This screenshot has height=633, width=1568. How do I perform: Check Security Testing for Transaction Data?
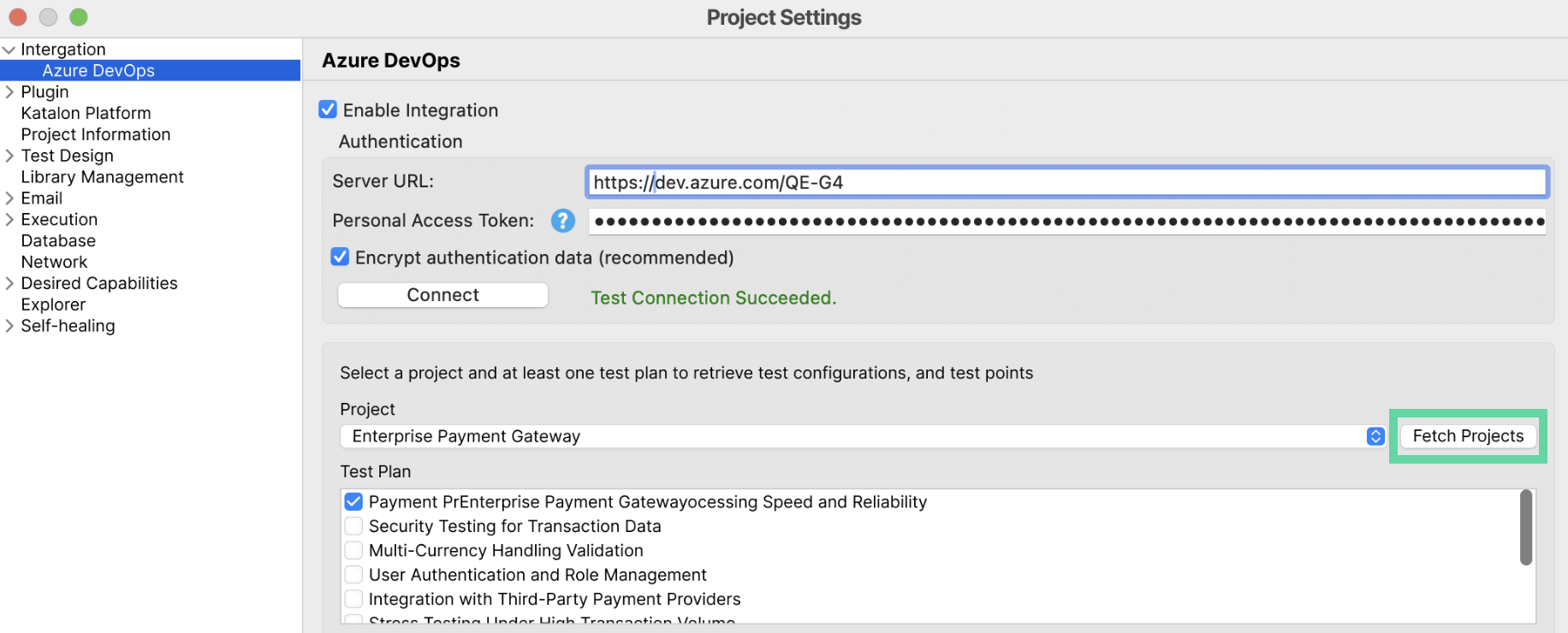(353, 525)
